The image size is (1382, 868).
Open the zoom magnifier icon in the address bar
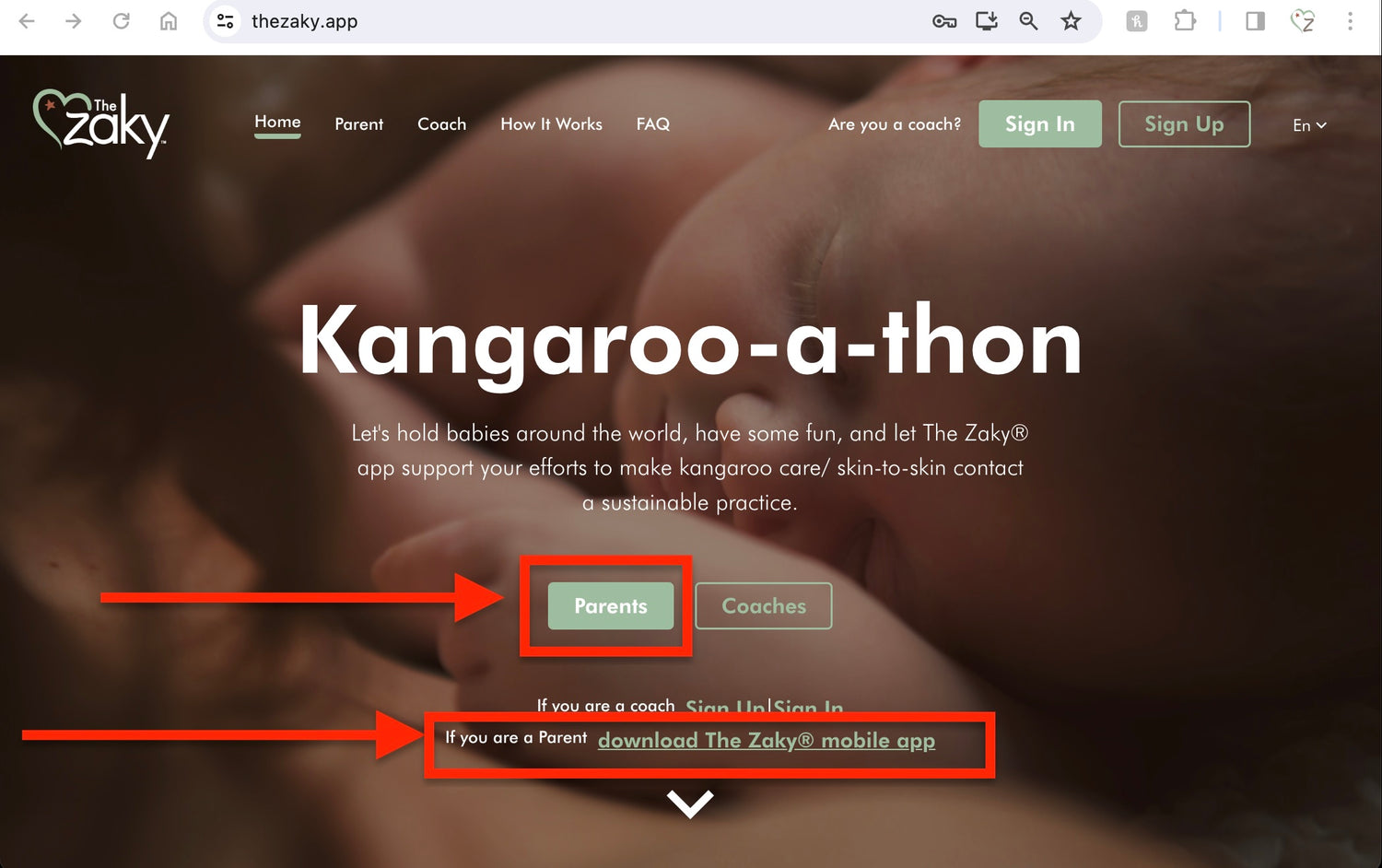[1028, 21]
